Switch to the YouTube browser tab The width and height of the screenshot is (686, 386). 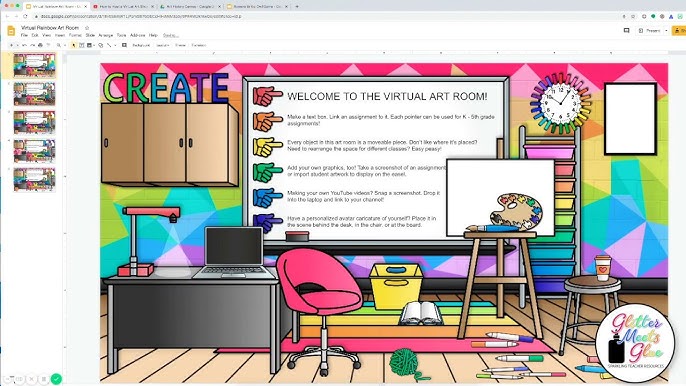point(123,7)
